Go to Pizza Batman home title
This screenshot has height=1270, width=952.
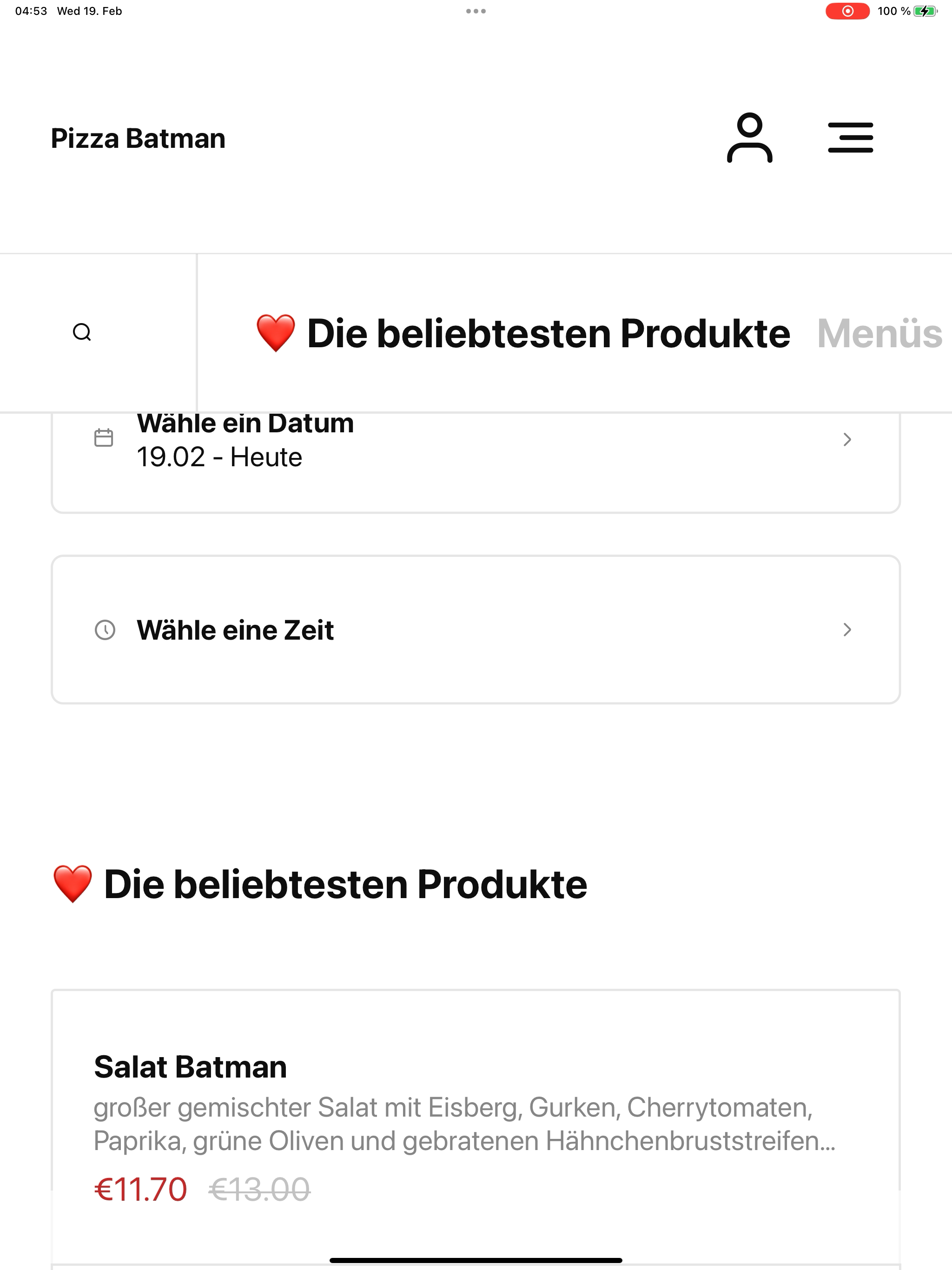(139, 139)
